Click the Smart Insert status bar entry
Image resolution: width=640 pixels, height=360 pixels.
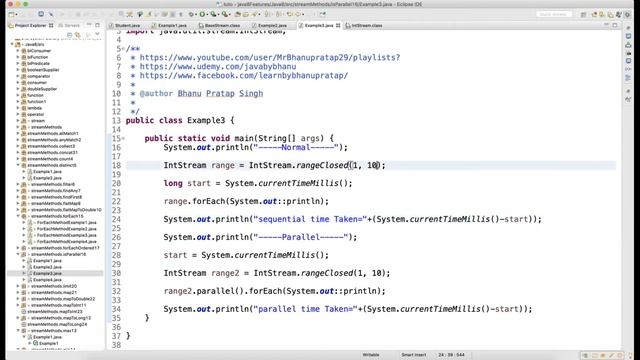[413, 355]
